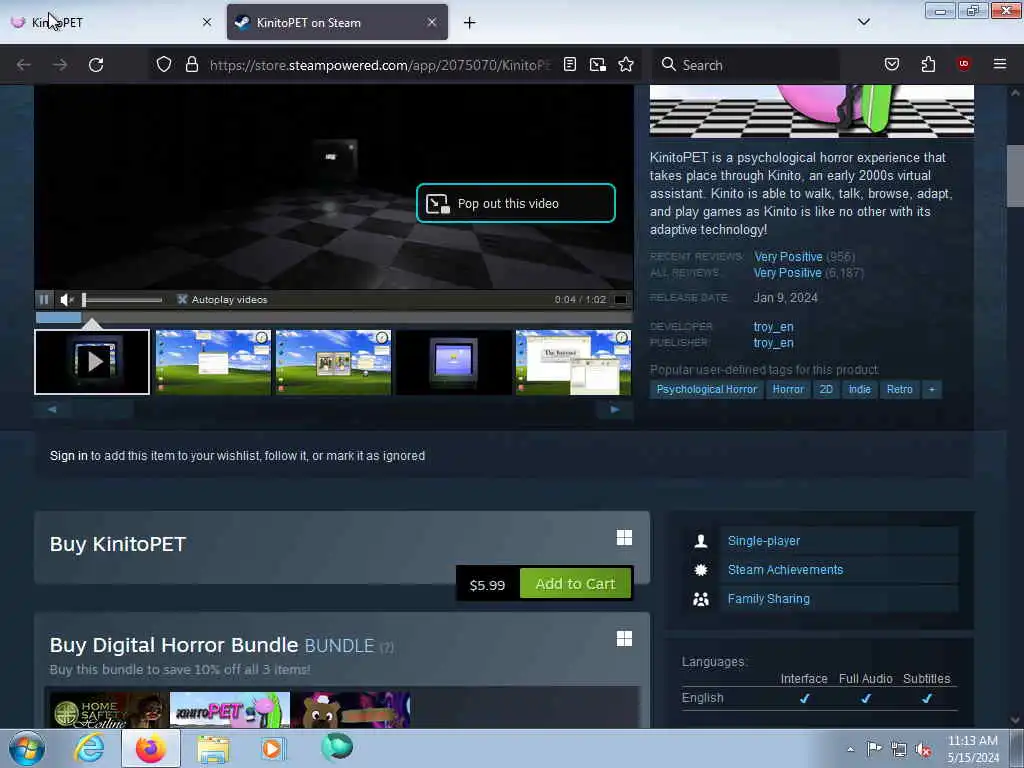
Task: Toggle reader view icon in address bar
Action: coord(569,65)
